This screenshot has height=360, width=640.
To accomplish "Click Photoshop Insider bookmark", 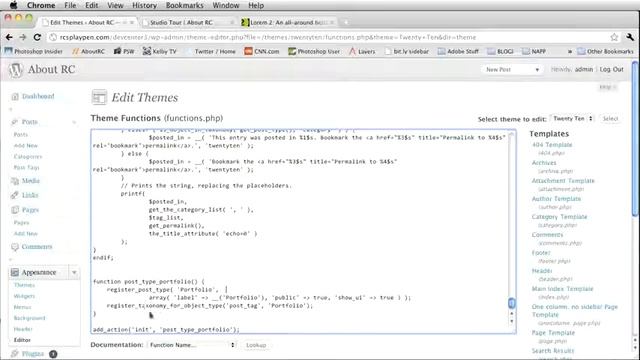I will click(x=33, y=51).
